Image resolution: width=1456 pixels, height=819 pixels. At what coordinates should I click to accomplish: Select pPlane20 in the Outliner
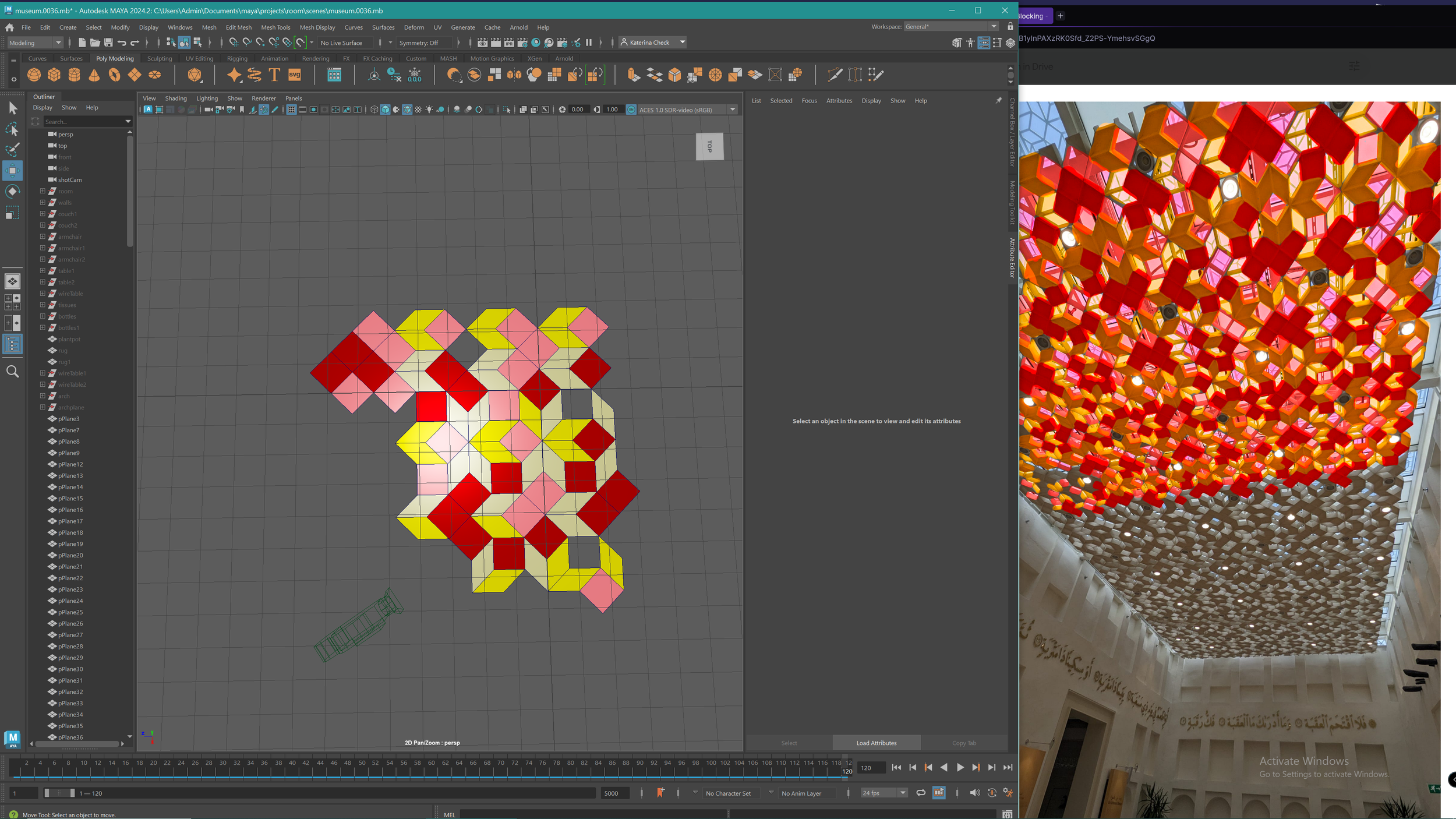click(70, 555)
